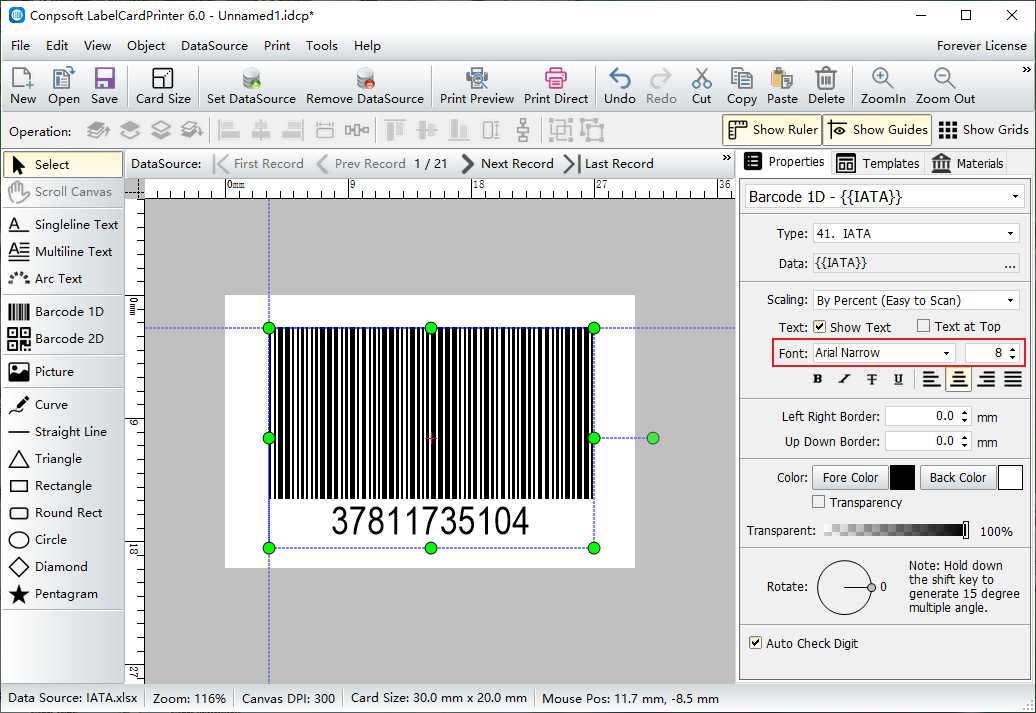This screenshot has height=713, width=1036.
Task: Toggle the Show Ruler button
Action: coord(772,130)
